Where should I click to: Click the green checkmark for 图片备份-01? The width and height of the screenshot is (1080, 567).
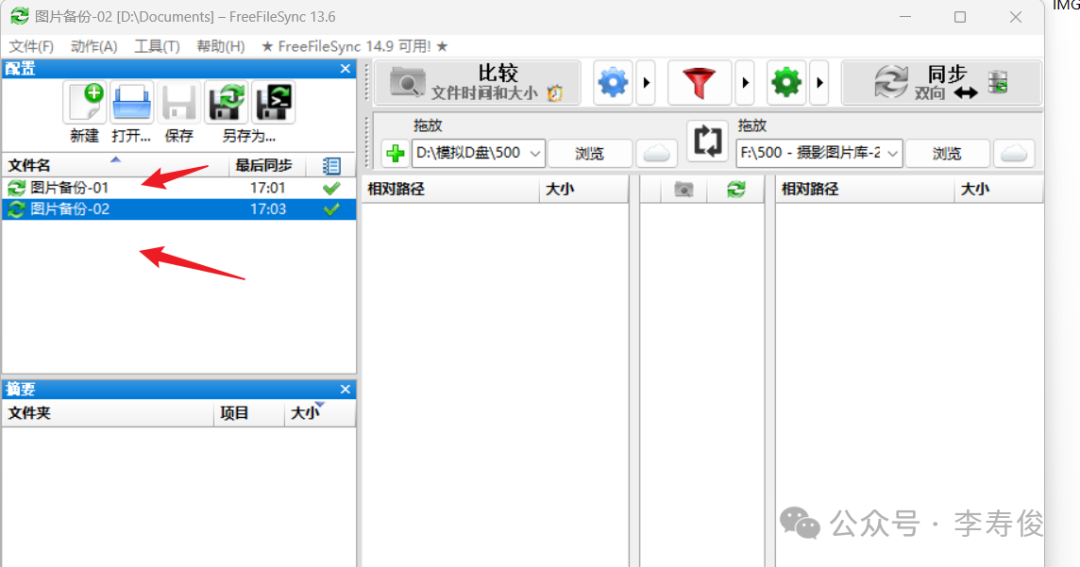click(331, 187)
